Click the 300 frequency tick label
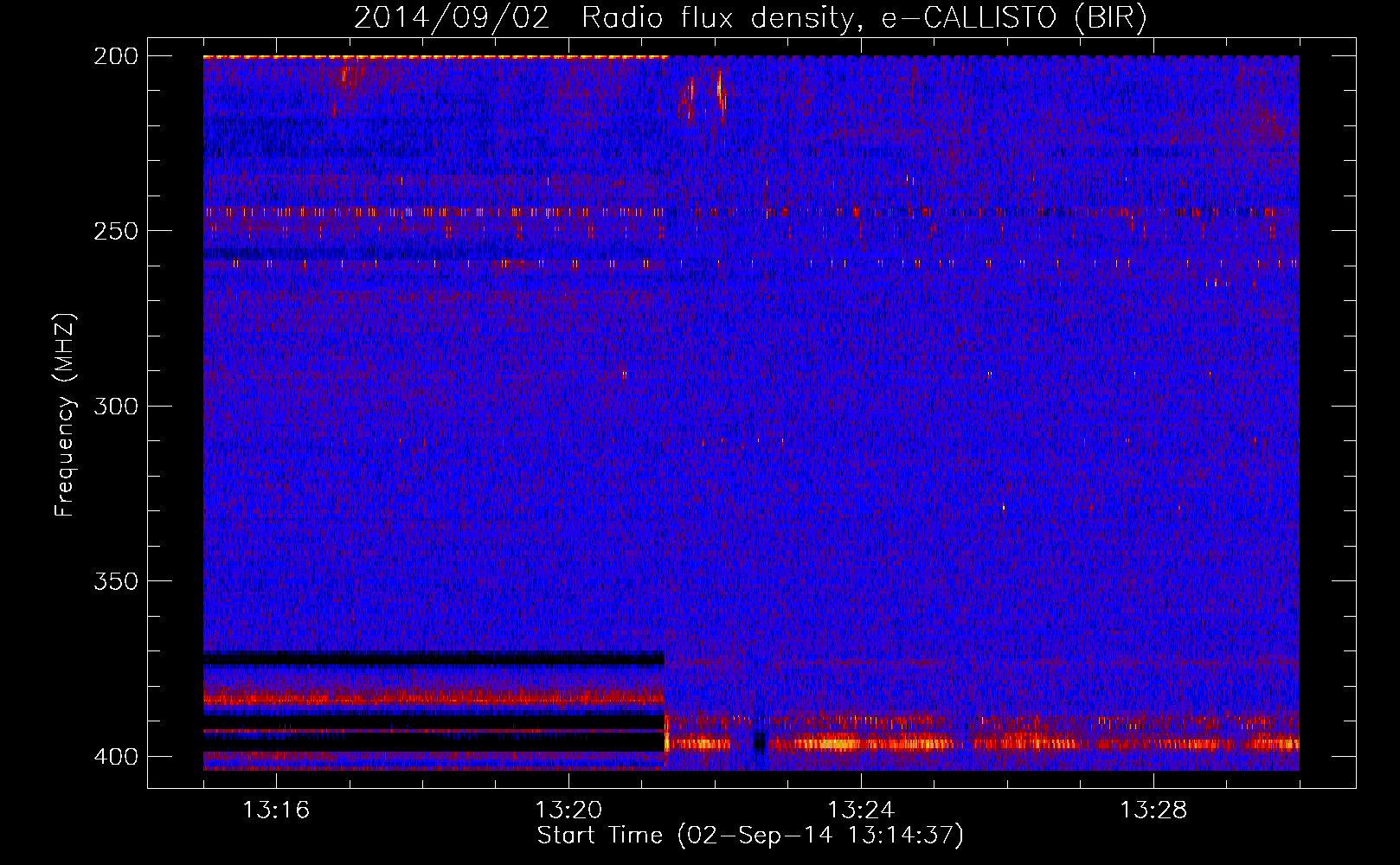The height and width of the screenshot is (865, 1400). [116, 406]
